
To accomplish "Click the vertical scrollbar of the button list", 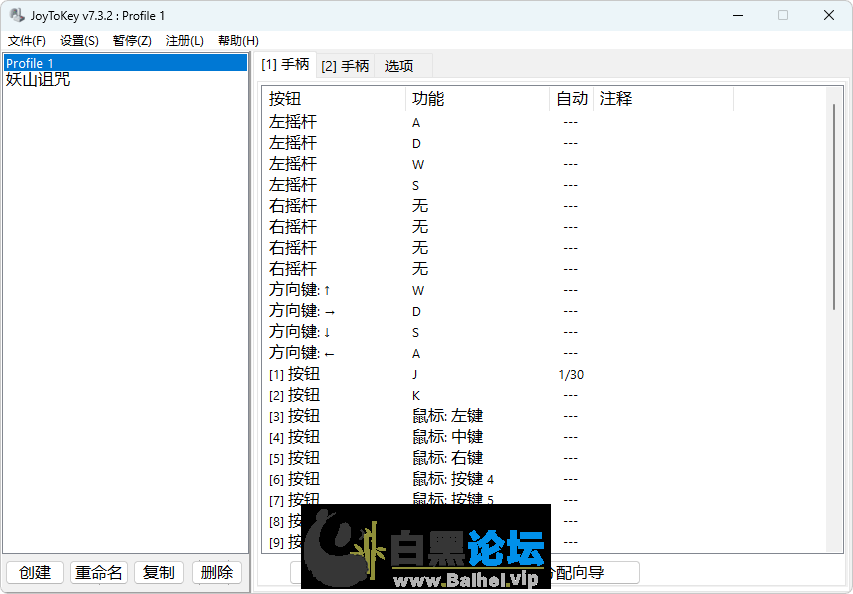I will (834, 207).
